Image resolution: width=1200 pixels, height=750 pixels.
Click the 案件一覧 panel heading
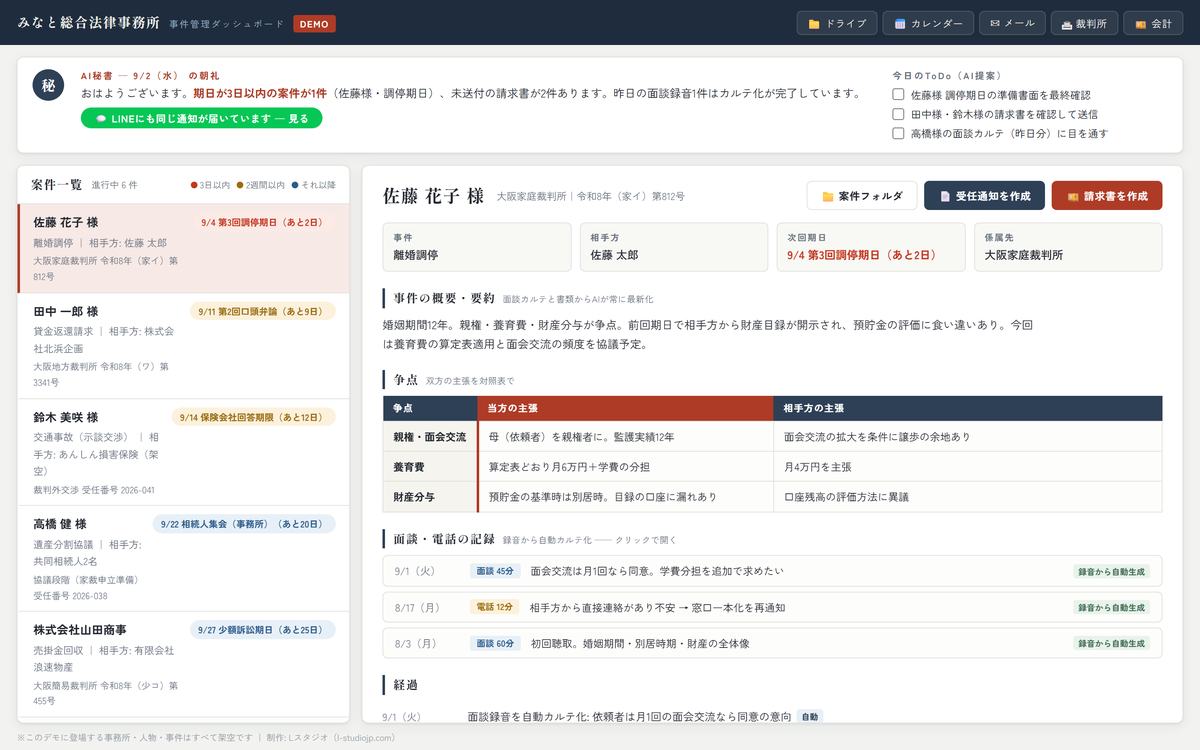pyautogui.click(x=57, y=184)
